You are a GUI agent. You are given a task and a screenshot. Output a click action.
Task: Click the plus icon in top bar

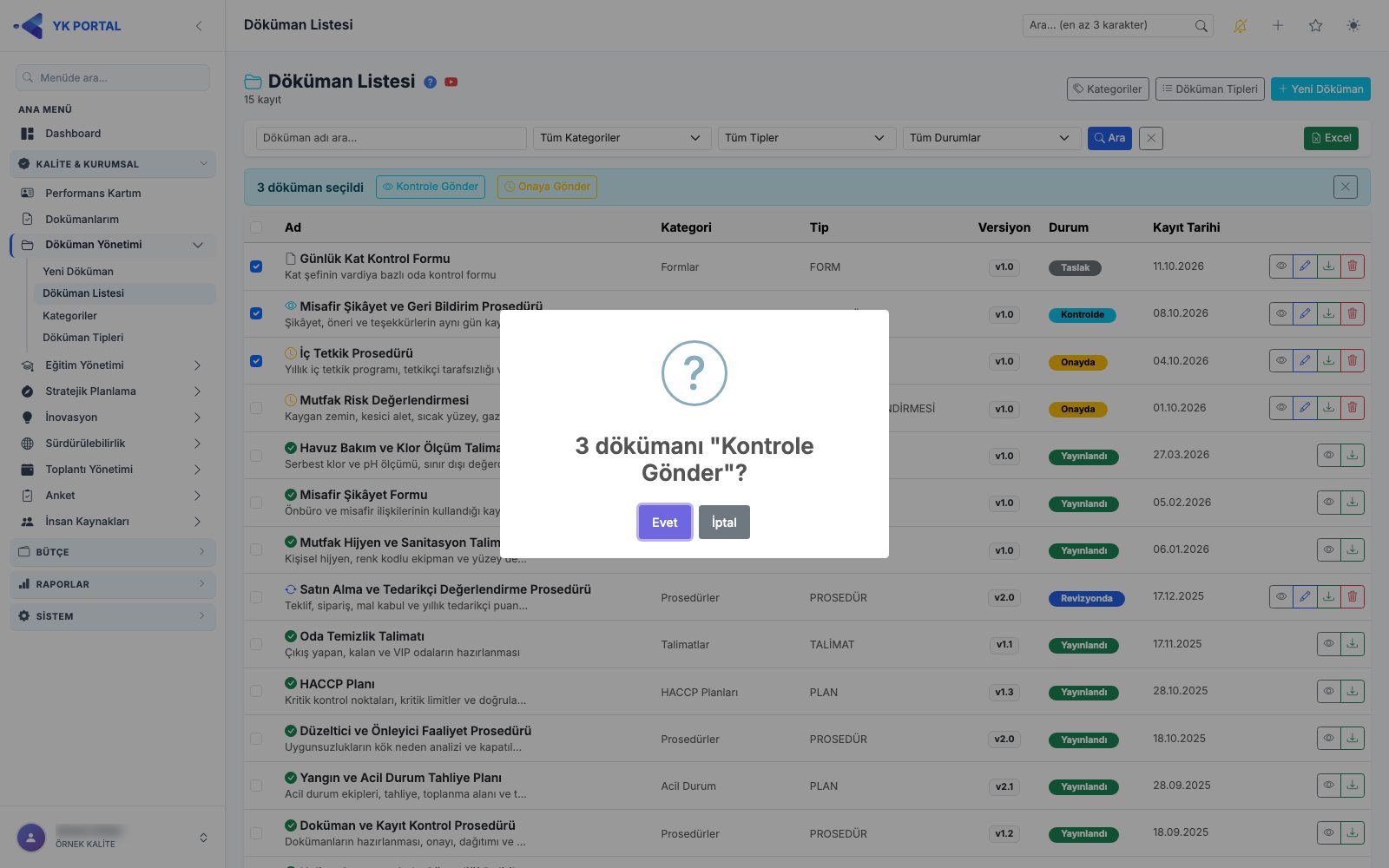click(x=1278, y=26)
